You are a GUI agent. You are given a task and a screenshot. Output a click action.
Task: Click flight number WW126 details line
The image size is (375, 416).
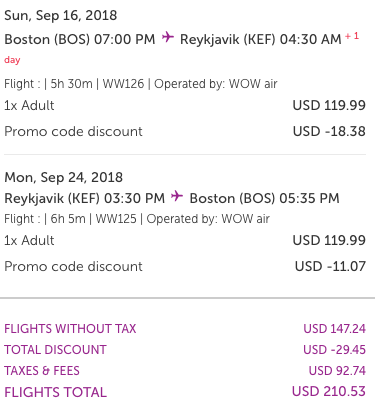pos(141,84)
